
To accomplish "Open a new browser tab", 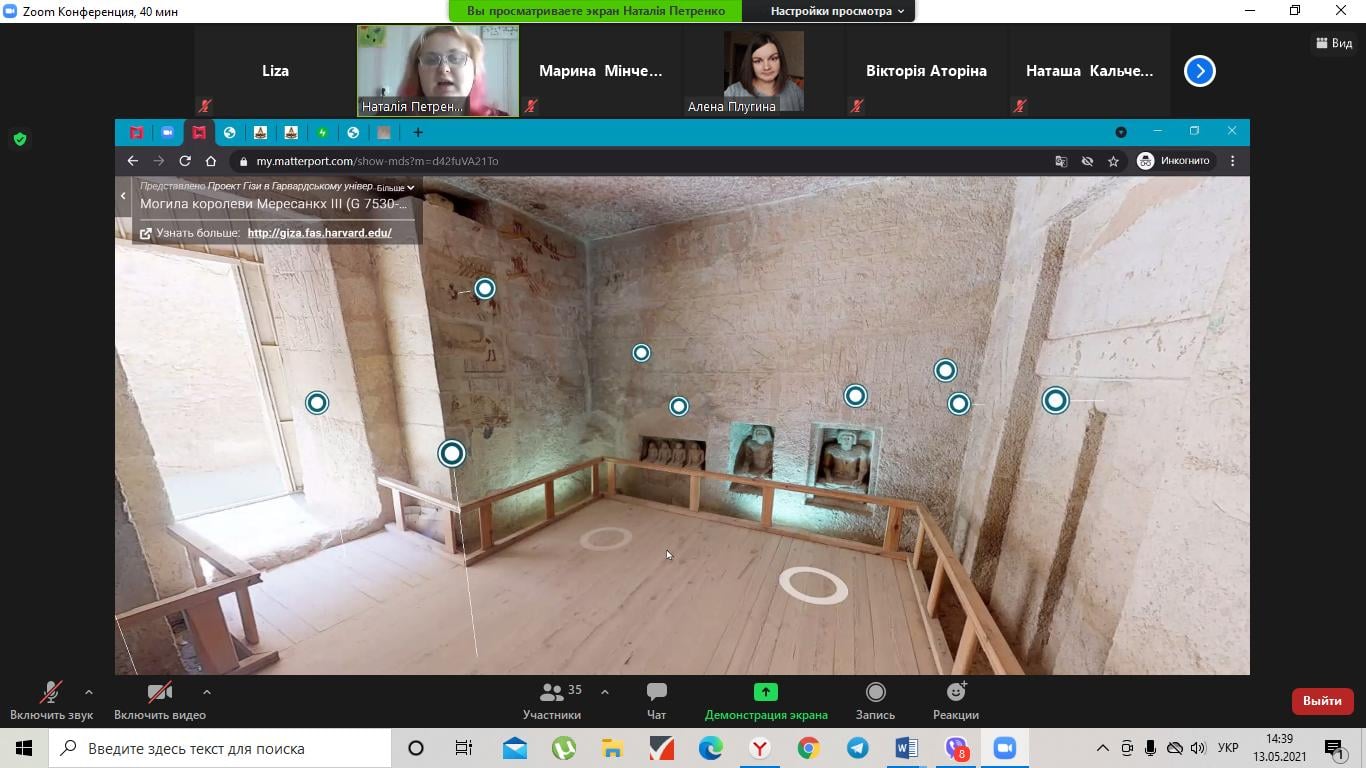I will click(x=418, y=132).
